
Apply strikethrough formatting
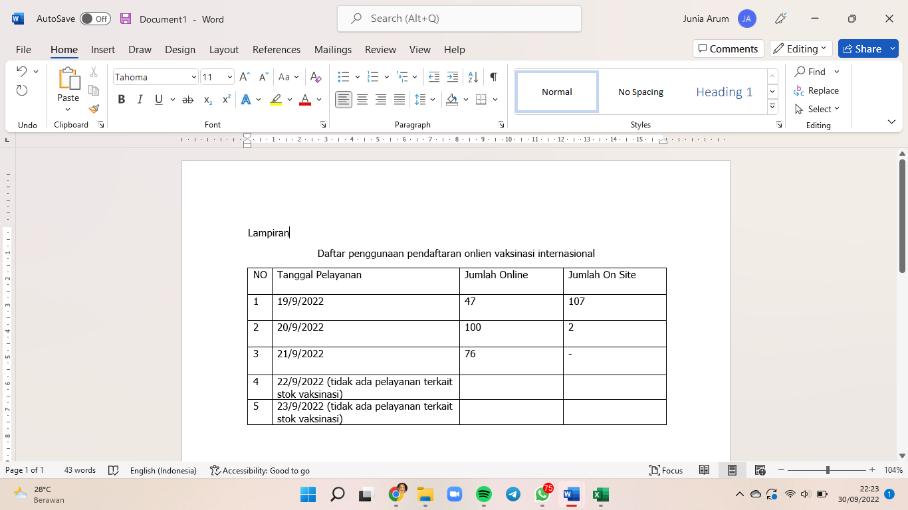click(188, 100)
